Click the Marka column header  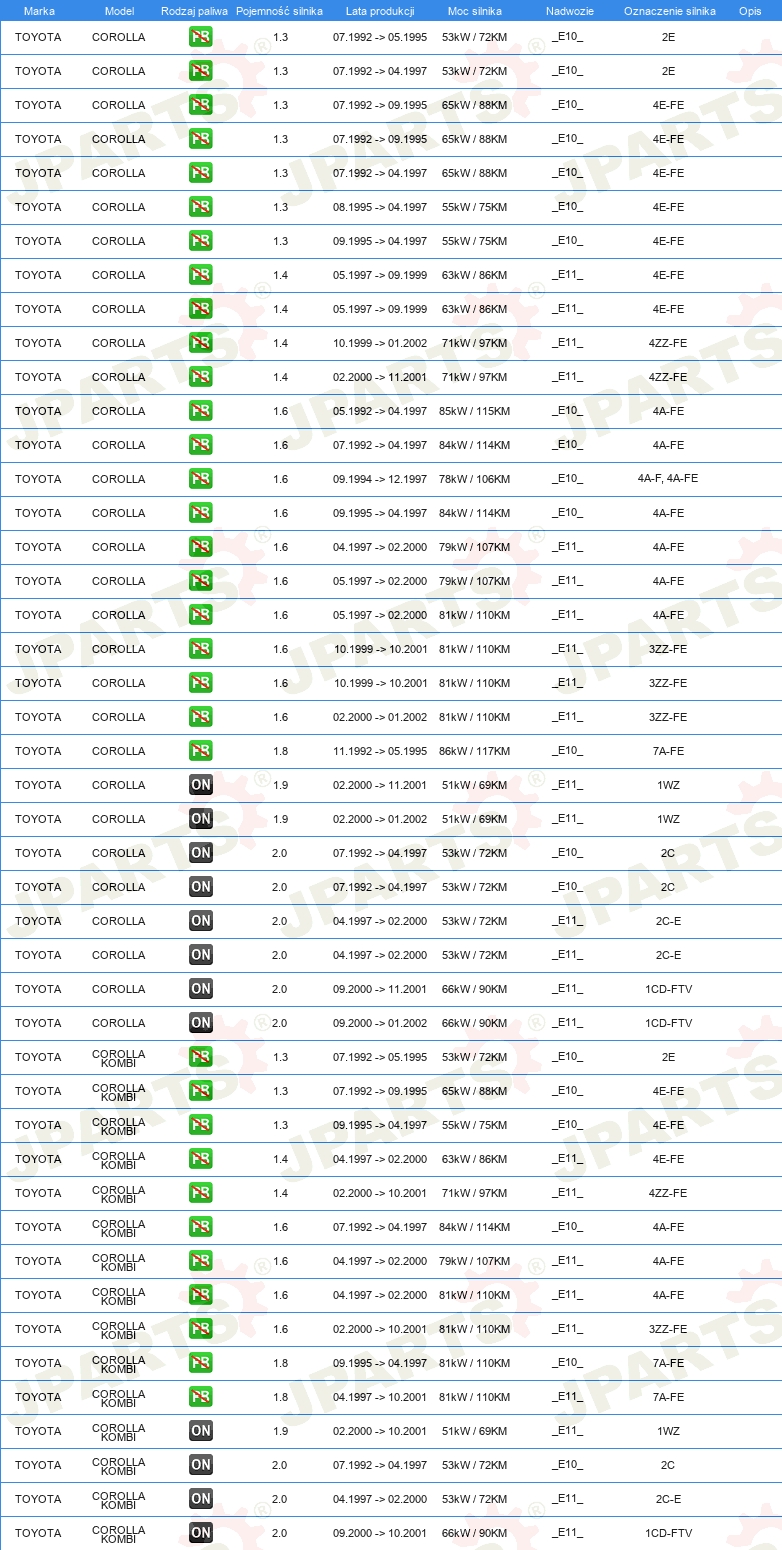point(39,11)
